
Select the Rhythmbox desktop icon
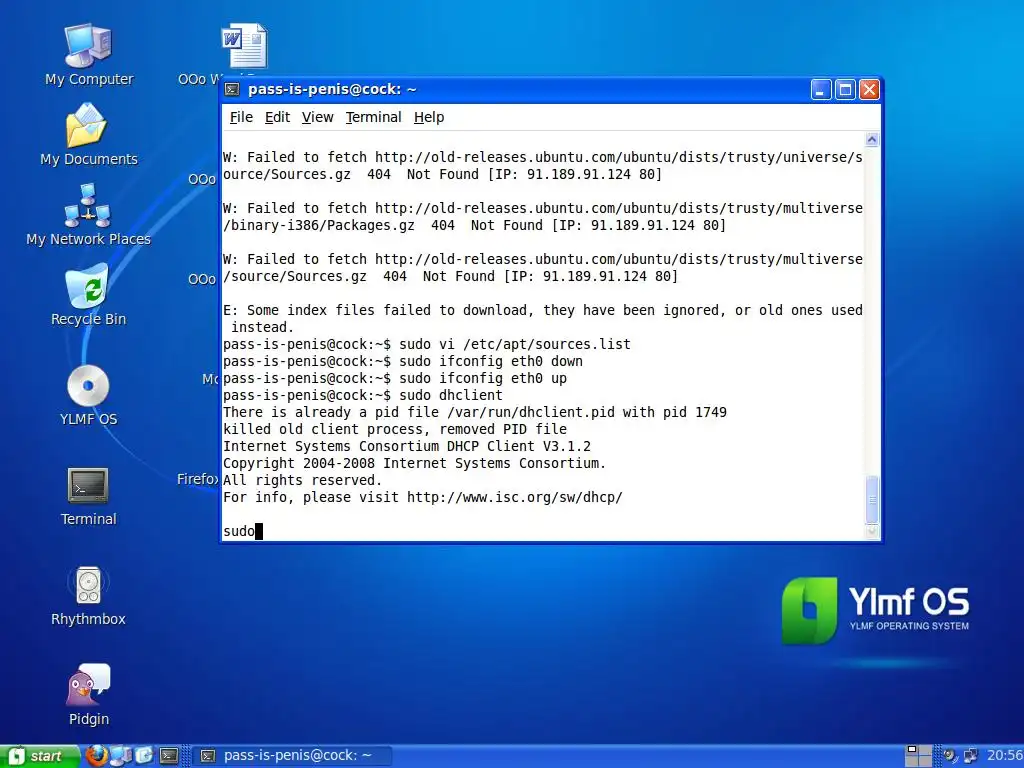[x=88, y=596]
